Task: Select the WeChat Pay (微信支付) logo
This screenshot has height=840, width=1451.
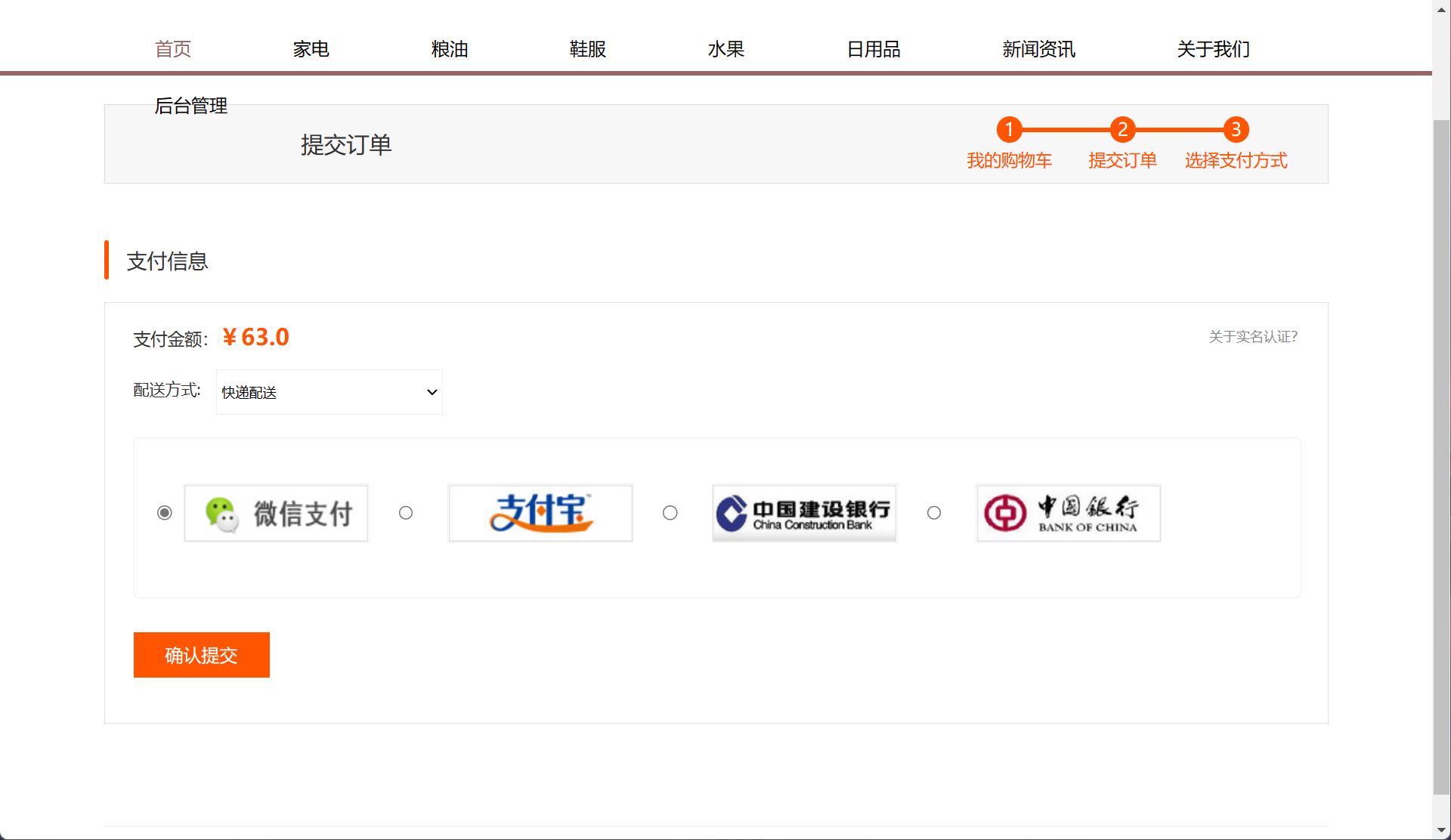Action: [276, 513]
